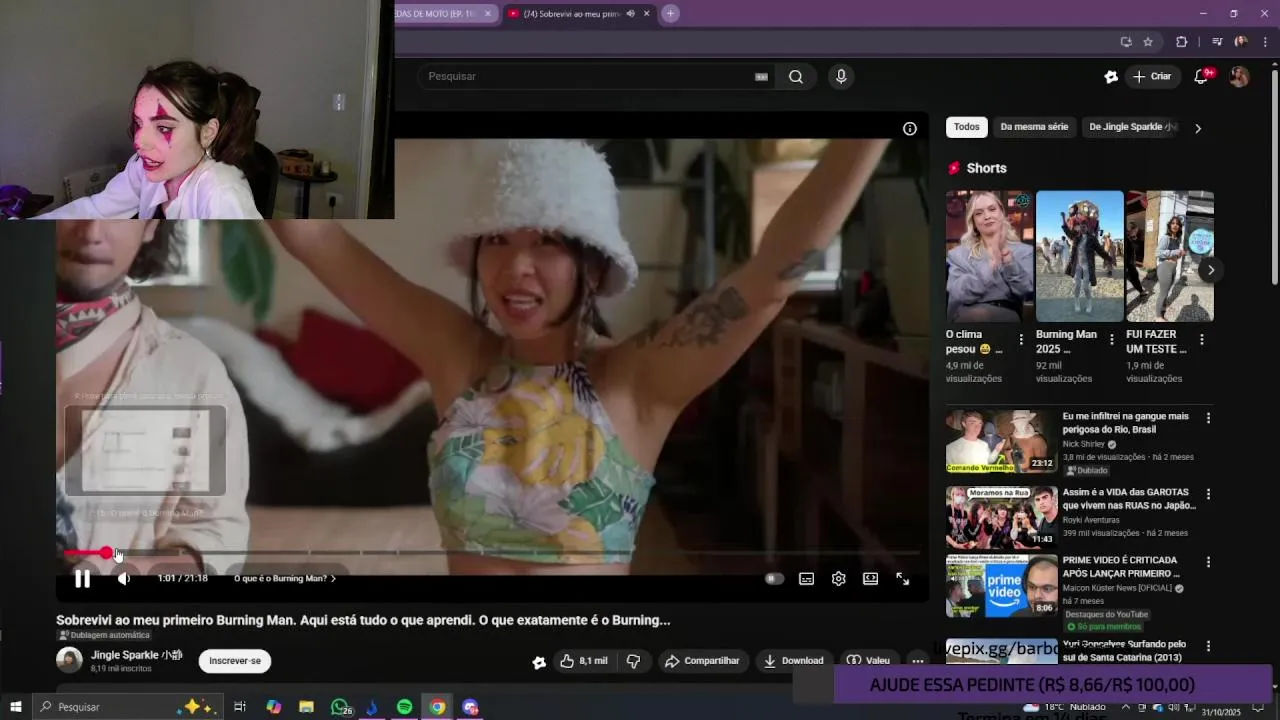Click the install/cast icon in the address bar
The image size is (1280, 720).
(1125, 42)
